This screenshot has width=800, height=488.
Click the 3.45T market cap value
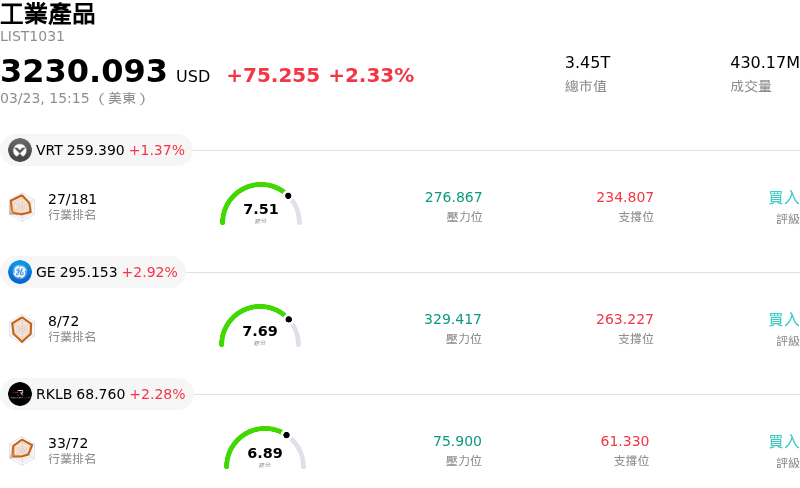[587, 62]
